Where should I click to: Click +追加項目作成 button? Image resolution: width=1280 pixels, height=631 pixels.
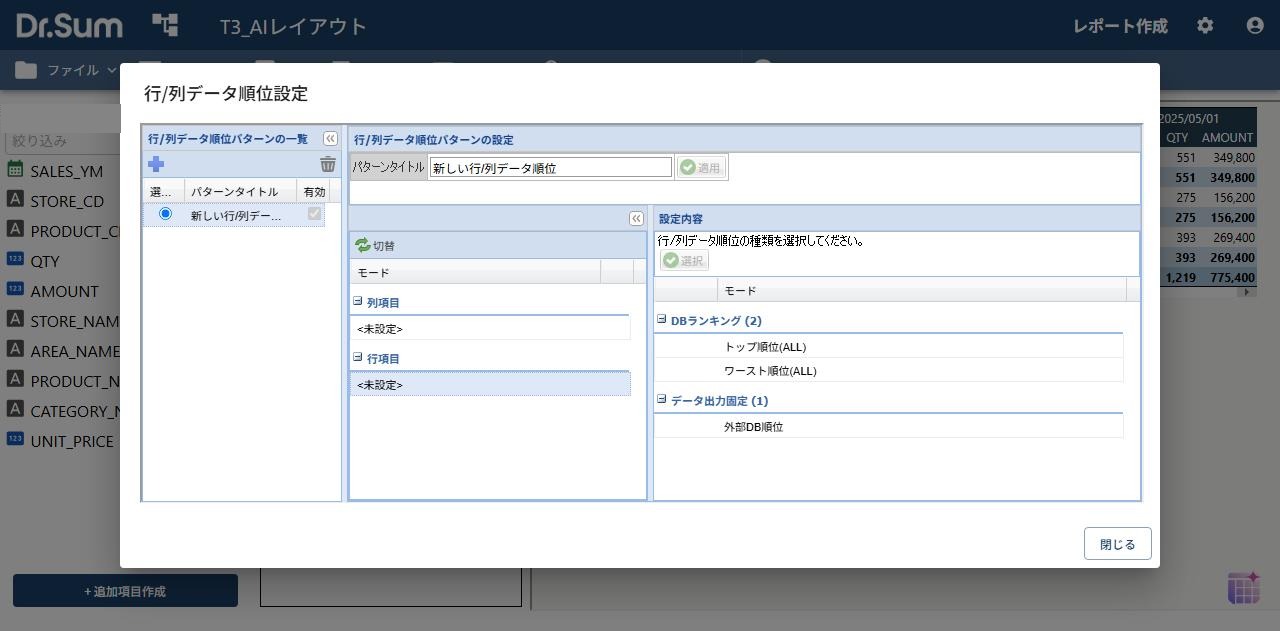click(125, 591)
